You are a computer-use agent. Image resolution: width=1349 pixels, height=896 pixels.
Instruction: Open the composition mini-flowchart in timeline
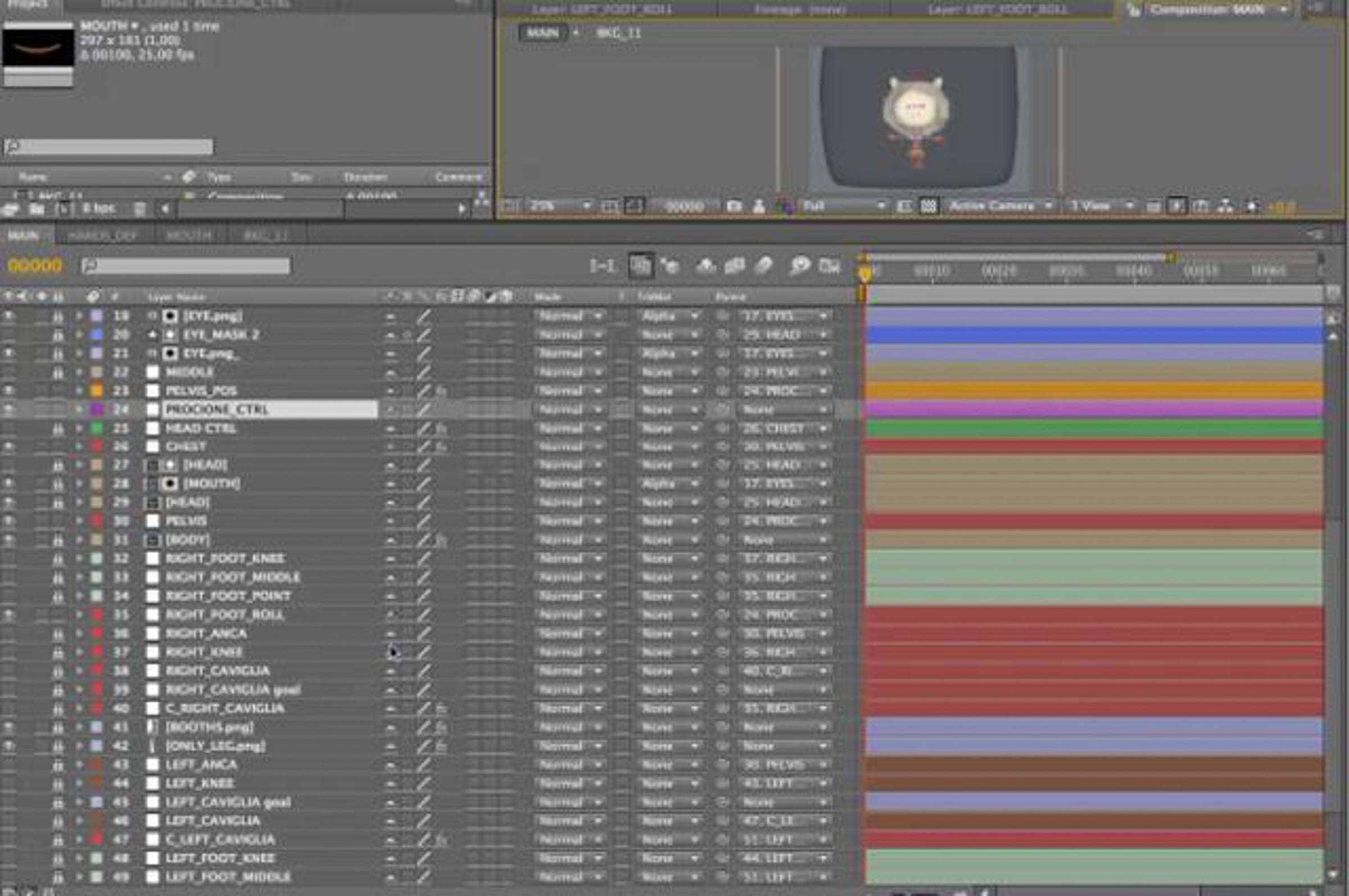pyautogui.click(x=601, y=266)
